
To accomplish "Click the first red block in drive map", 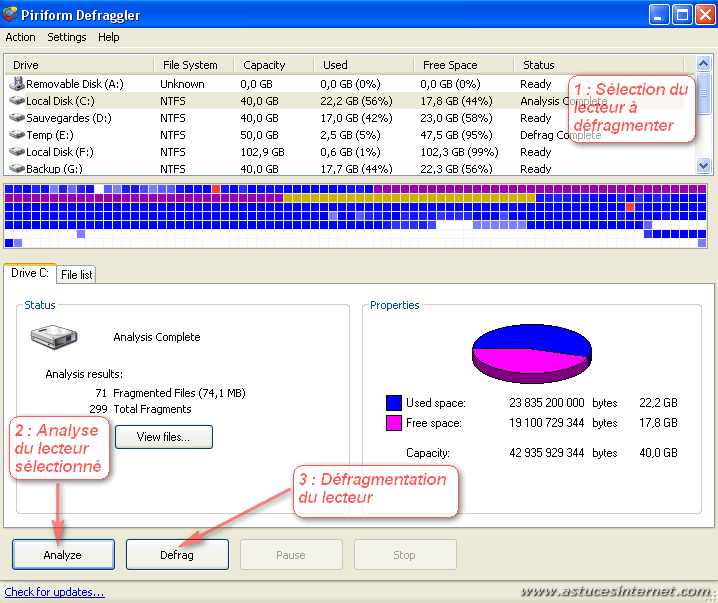I will pyautogui.click(x=216, y=189).
